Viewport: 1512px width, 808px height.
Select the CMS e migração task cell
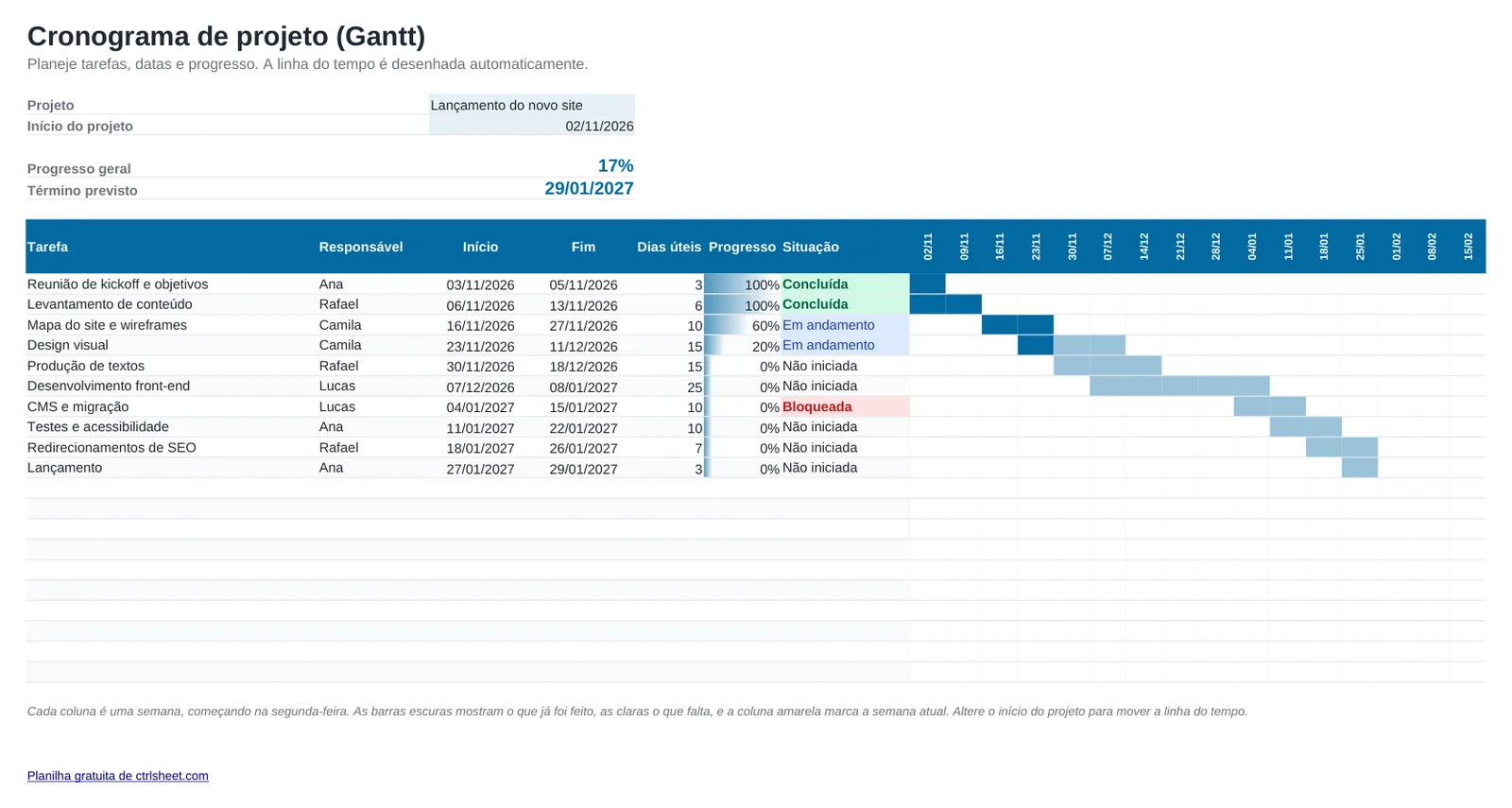(171, 406)
